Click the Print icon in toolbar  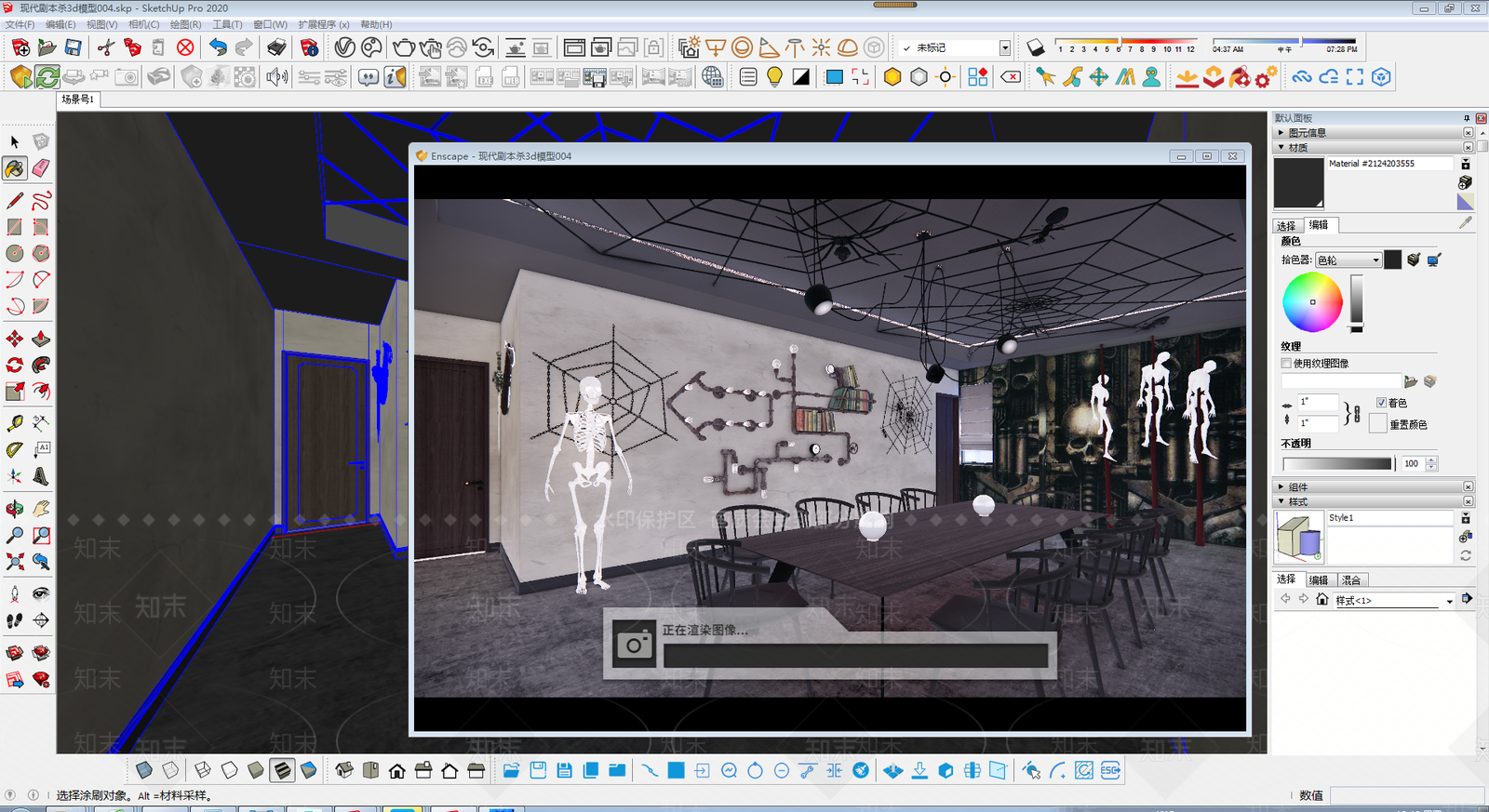[276, 47]
